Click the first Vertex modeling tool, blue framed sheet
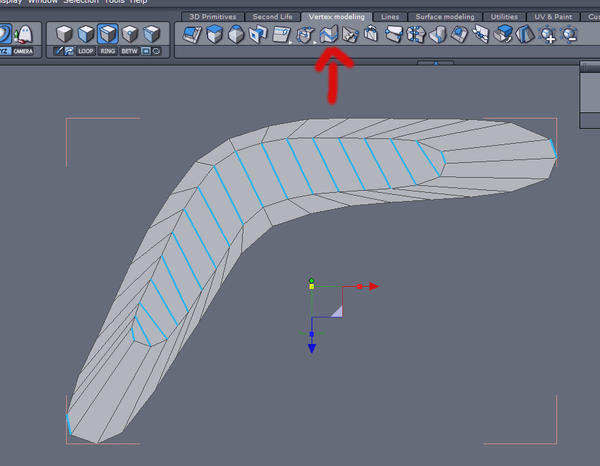 [192, 34]
